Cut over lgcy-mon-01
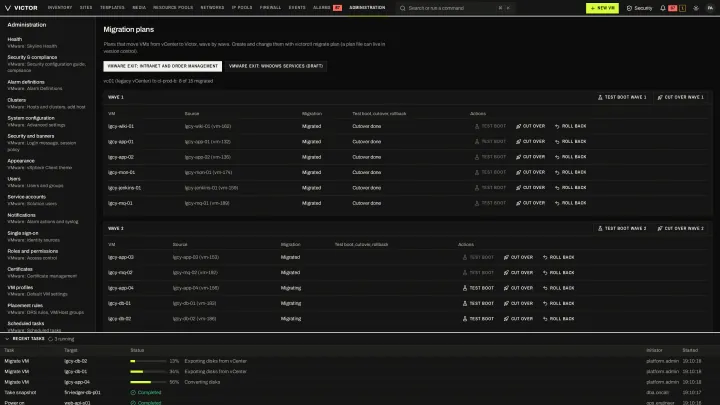This screenshot has width=720, height=405. tap(530, 172)
